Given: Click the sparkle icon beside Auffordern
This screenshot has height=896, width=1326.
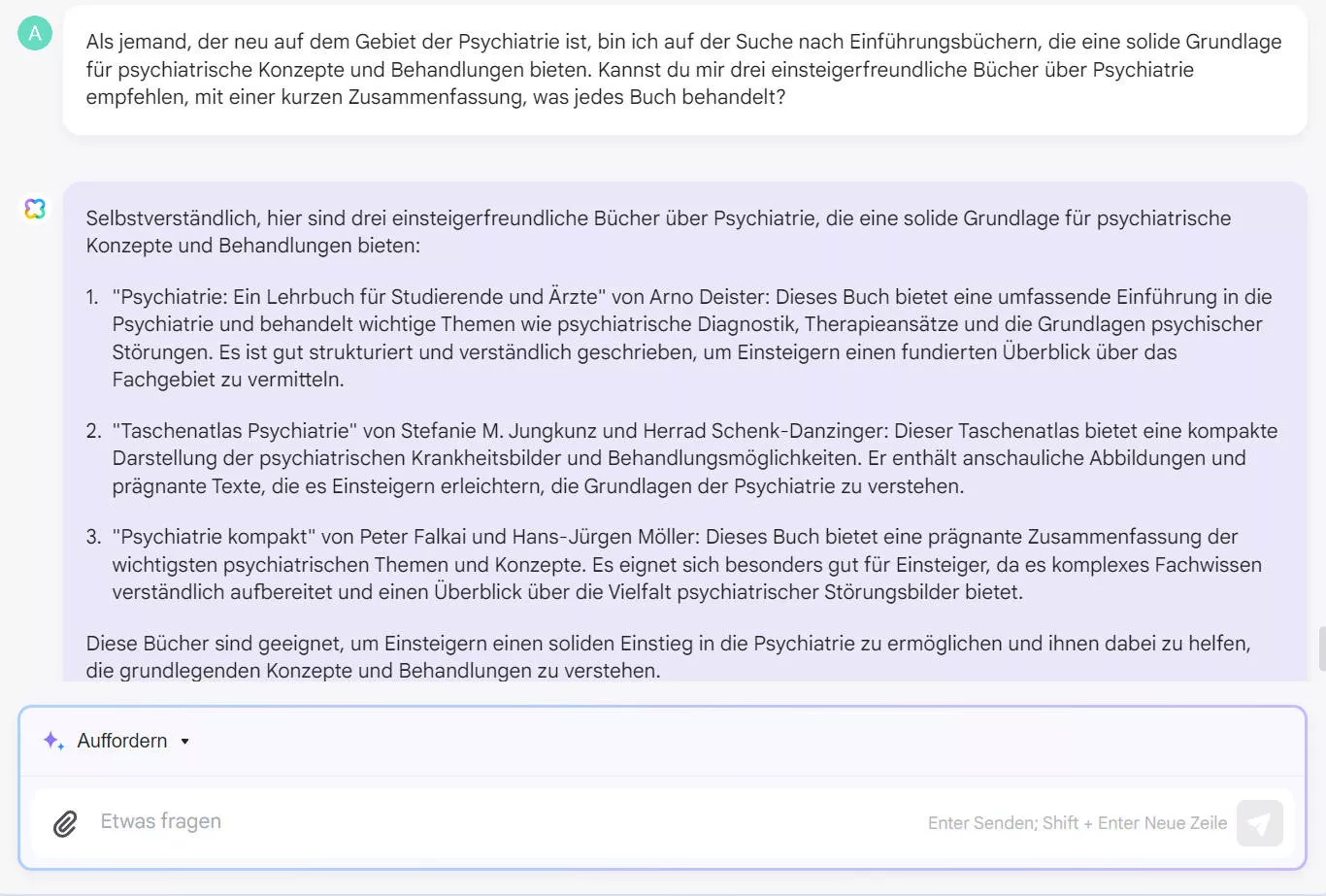Looking at the screenshot, I should coord(53,741).
